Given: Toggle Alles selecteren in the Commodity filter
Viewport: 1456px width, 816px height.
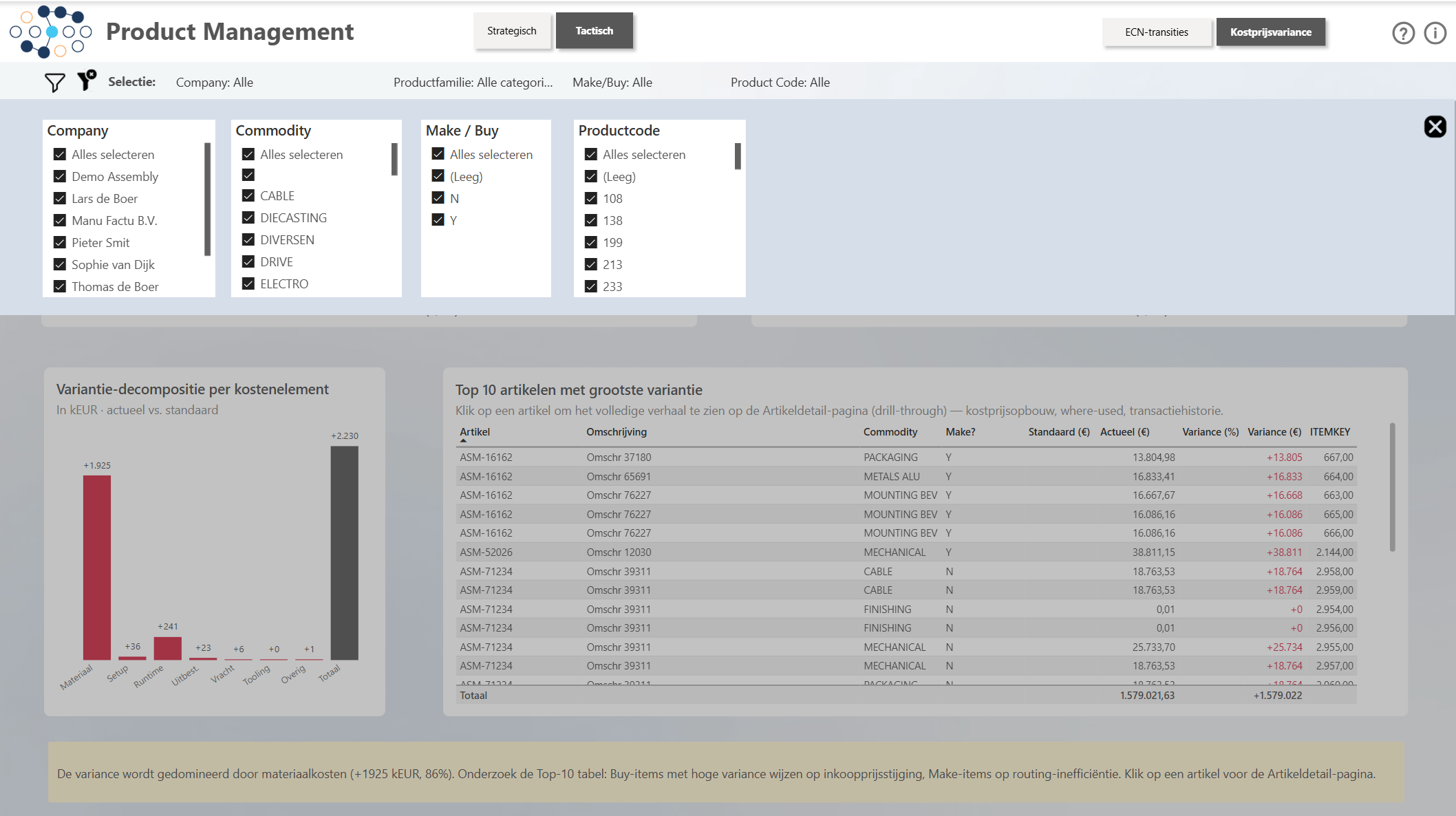Looking at the screenshot, I should [x=248, y=155].
